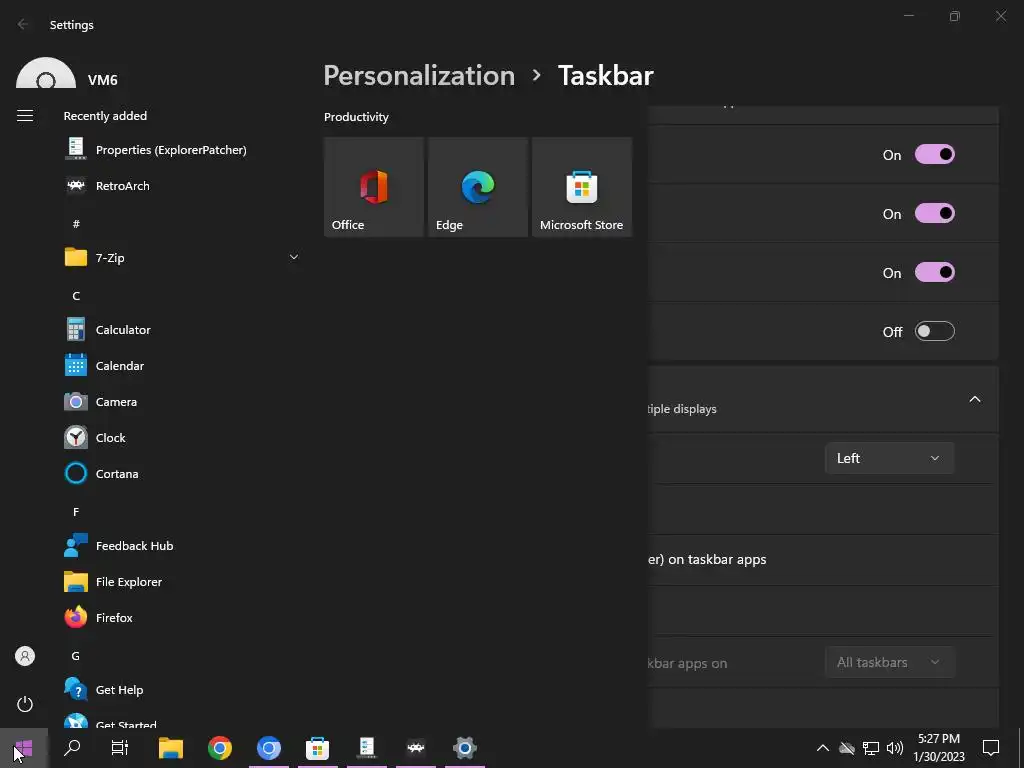Open the Microsoft Store tile
The height and width of the screenshot is (768, 1024).
pyautogui.click(x=582, y=187)
